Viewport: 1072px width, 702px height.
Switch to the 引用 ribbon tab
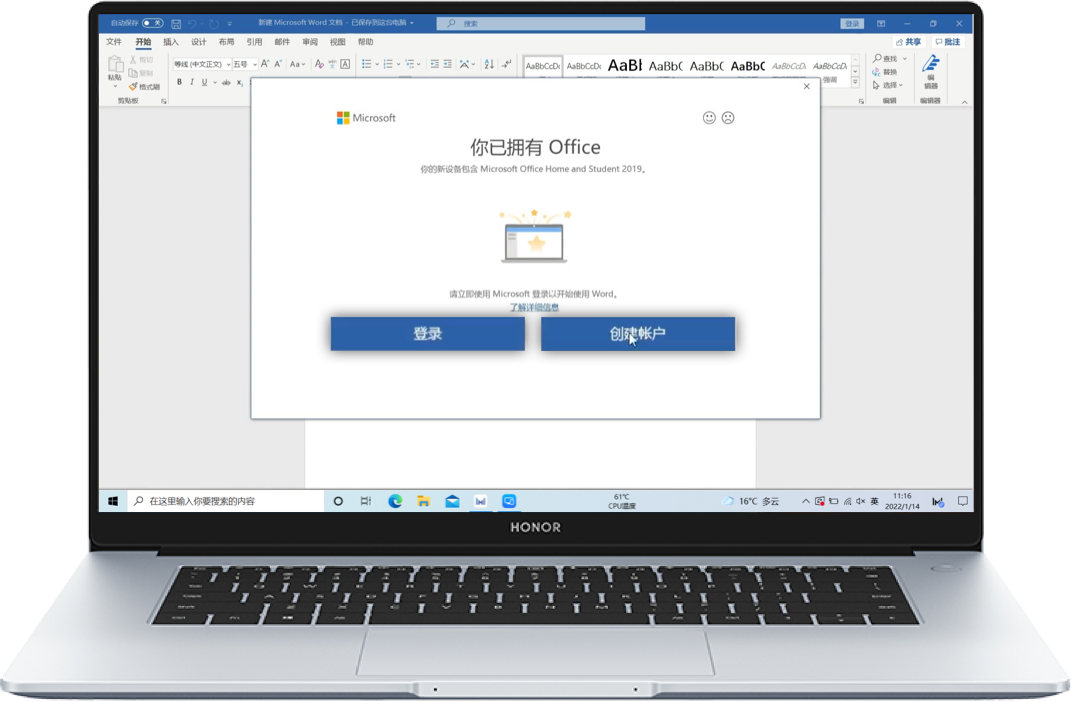254,42
